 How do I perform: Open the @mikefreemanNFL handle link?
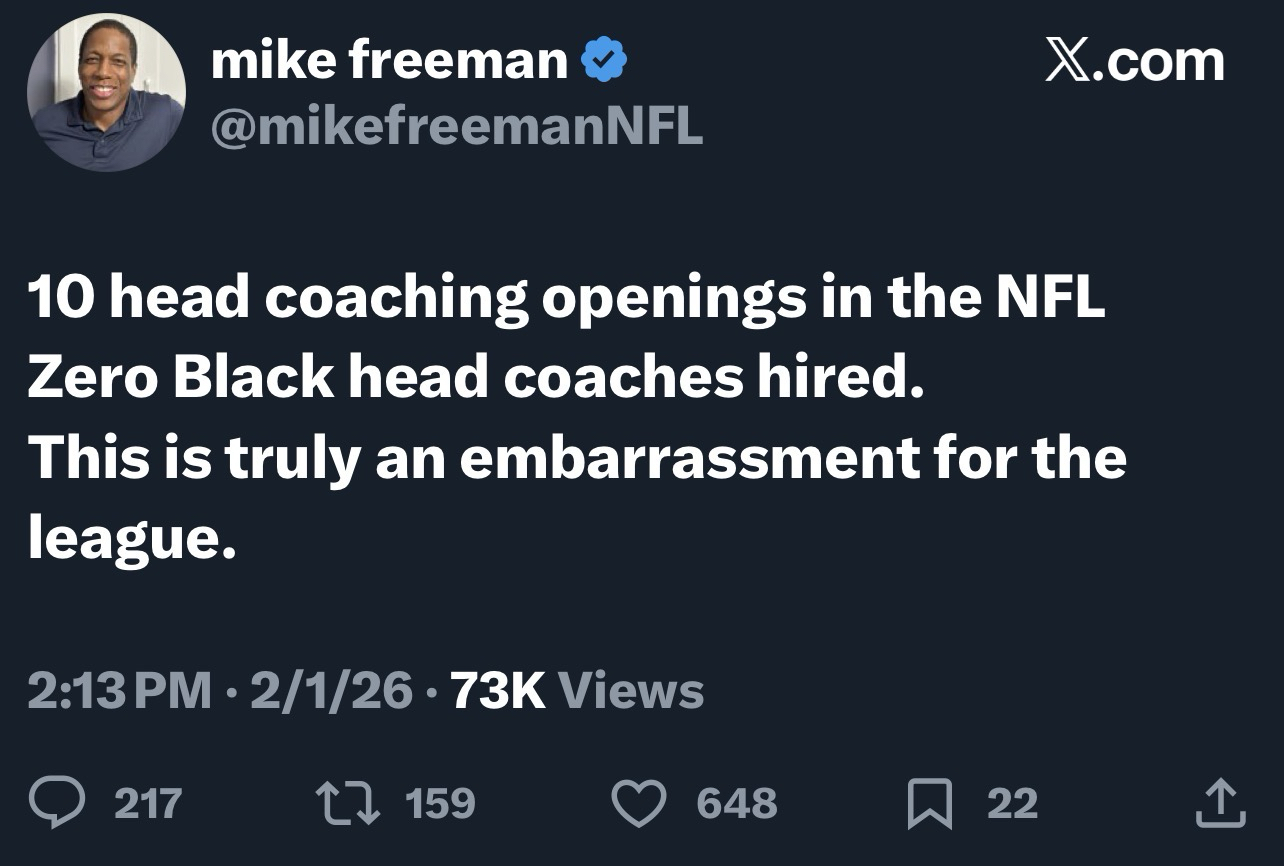pyautogui.click(x=456, y=125)
